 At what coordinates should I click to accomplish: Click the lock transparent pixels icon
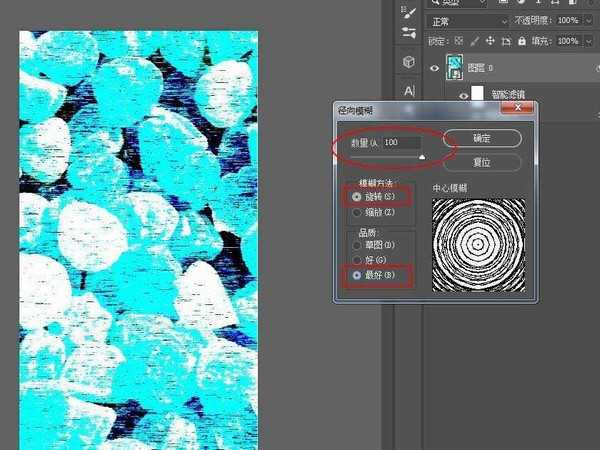point(460,40)
